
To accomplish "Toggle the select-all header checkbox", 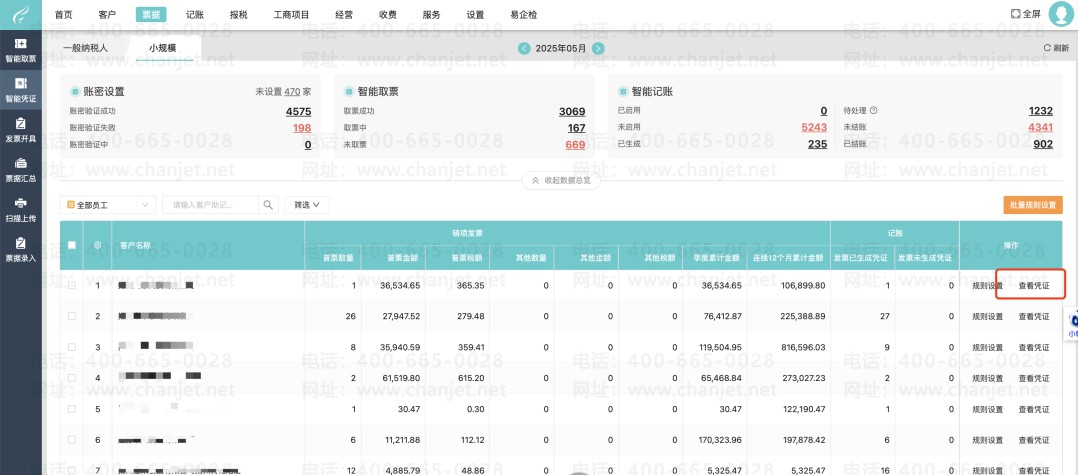I will click(72, 245).
